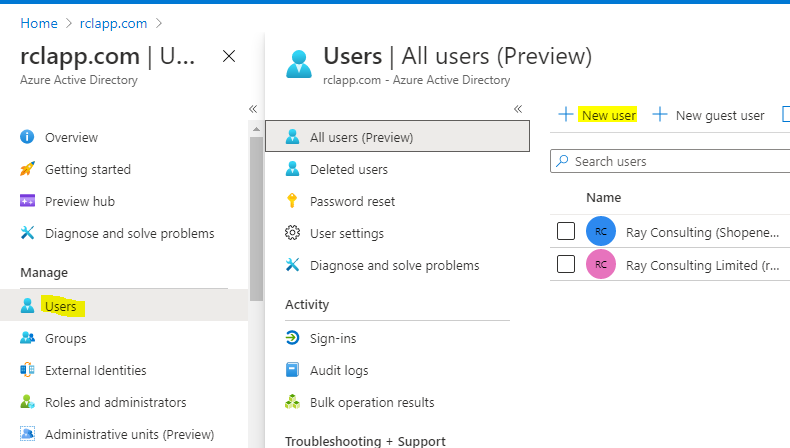Click the Overview info icon
This screenshot has height=448, width=790.
(27, 137)
